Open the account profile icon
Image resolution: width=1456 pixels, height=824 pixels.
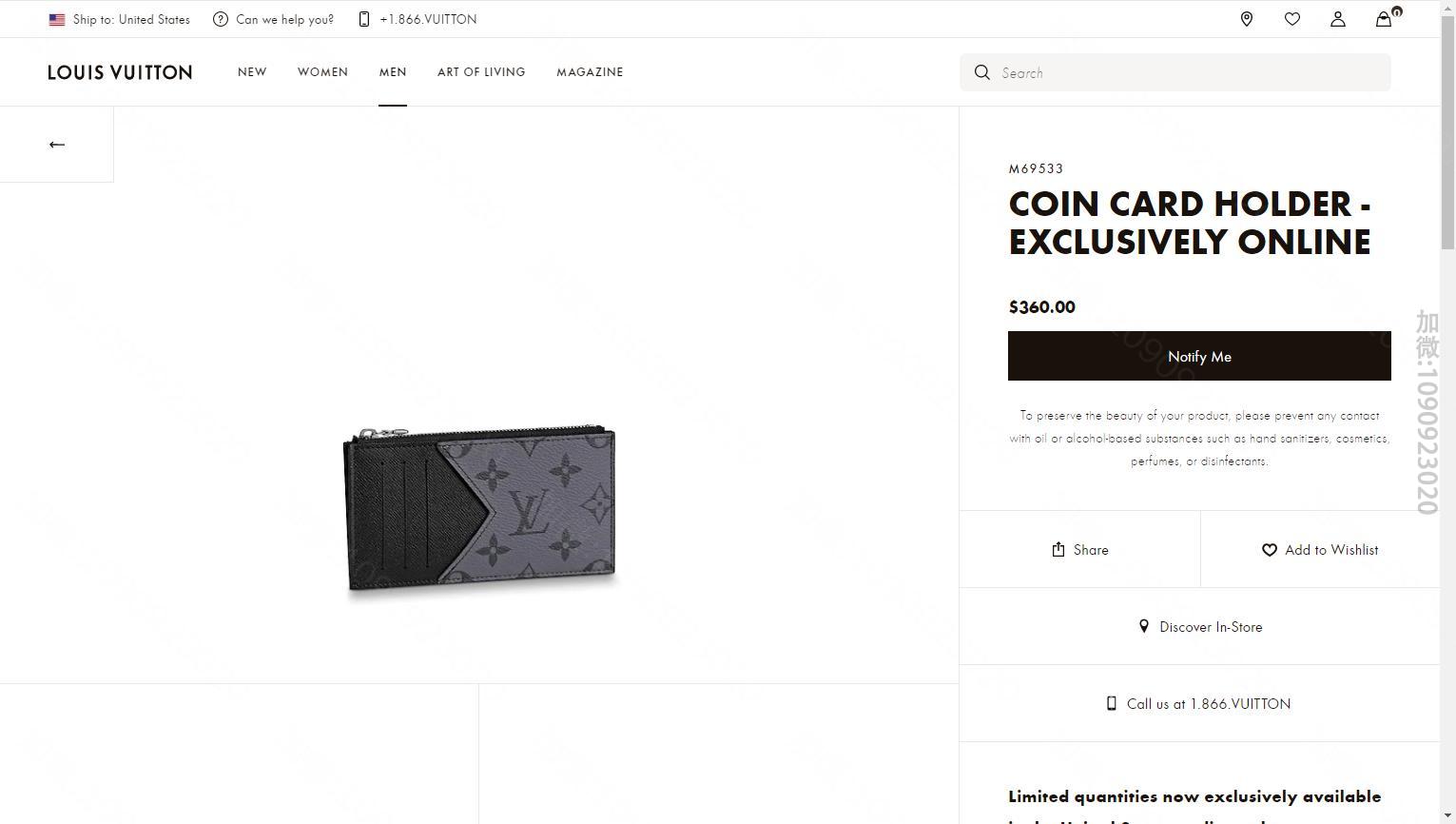tap(1338, 19)
